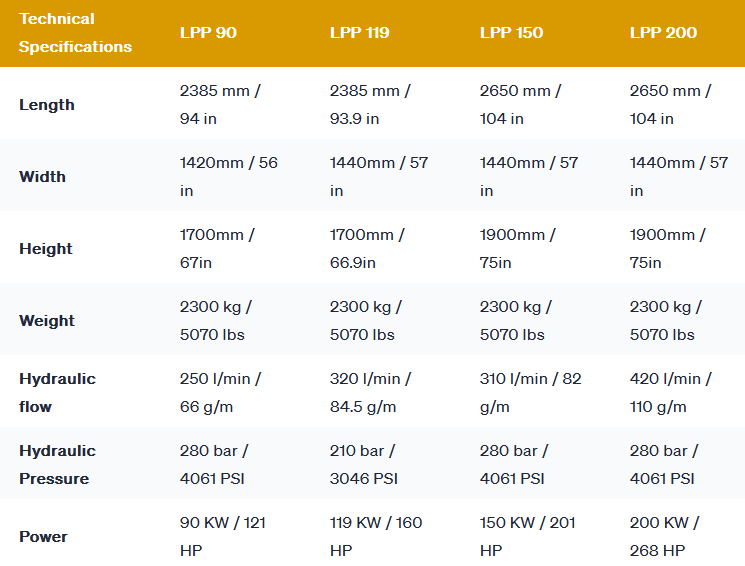Click the LPP 150 column header

pyautogui.click(x=511, y=33)
